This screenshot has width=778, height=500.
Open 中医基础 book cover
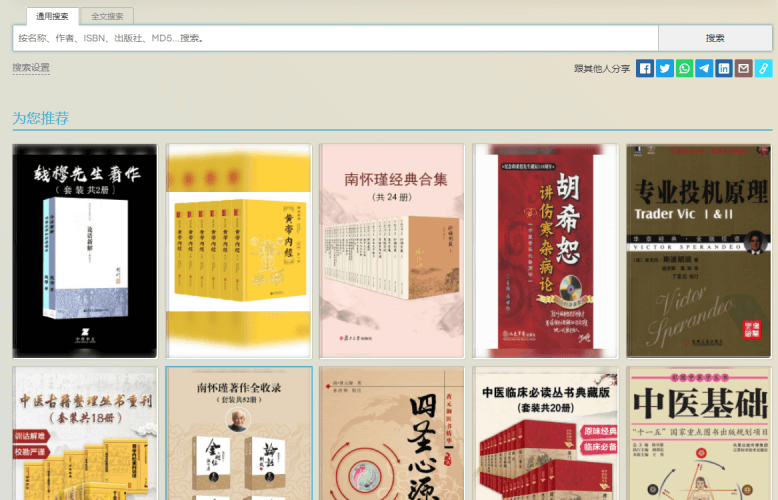[699, 434]
